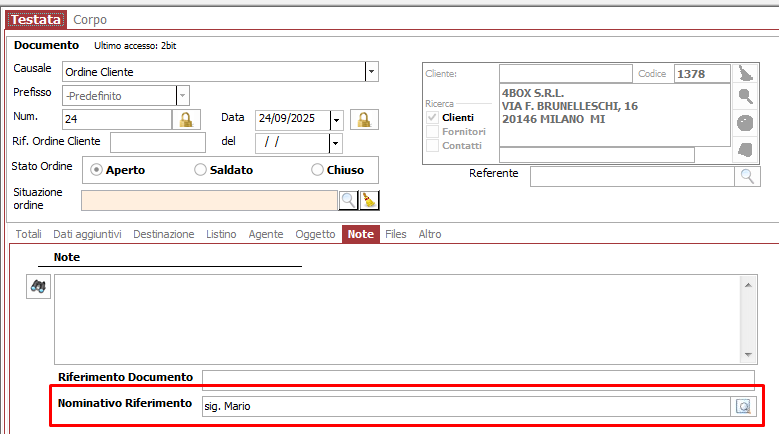This screenshot has height=434, width=779.
Task: Clear Situazione ordine with the broom icon
Action: point(369,200)
